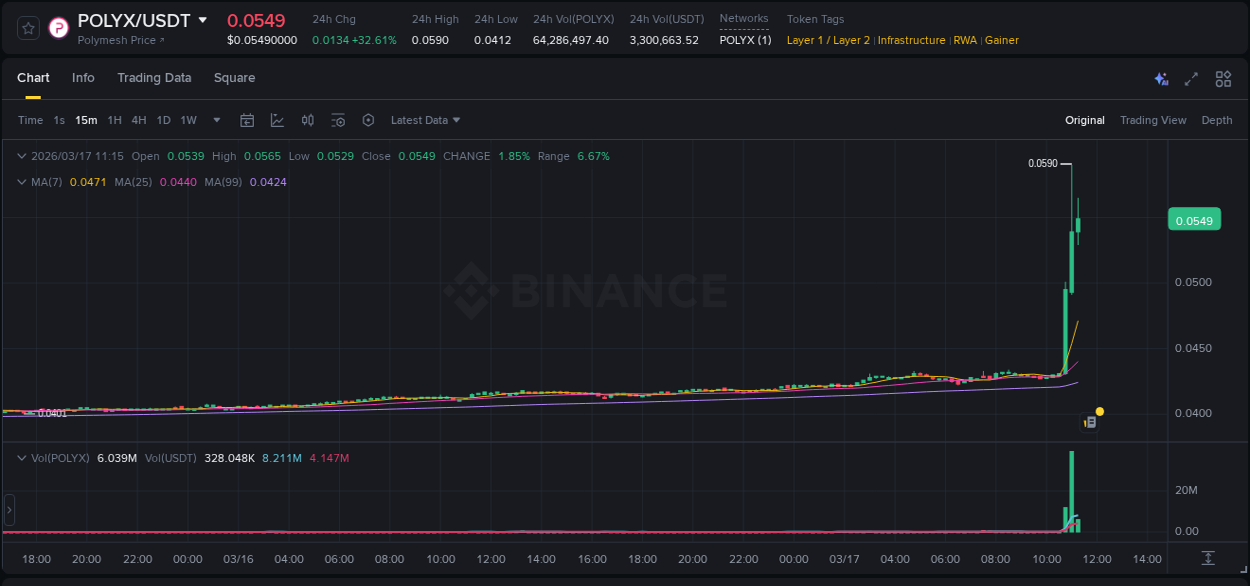Collapse the MA indicator row chevron
Screen dimensions: 1250x586
click(x=20, y=182)
